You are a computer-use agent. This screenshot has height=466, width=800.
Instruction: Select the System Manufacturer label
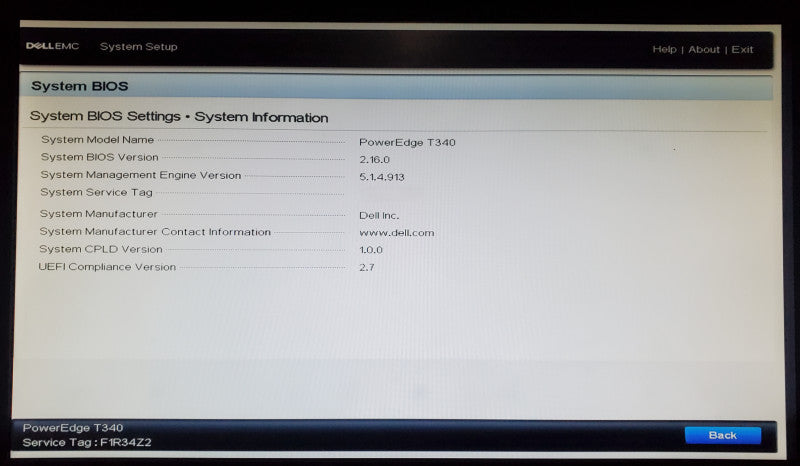(98, 214)
